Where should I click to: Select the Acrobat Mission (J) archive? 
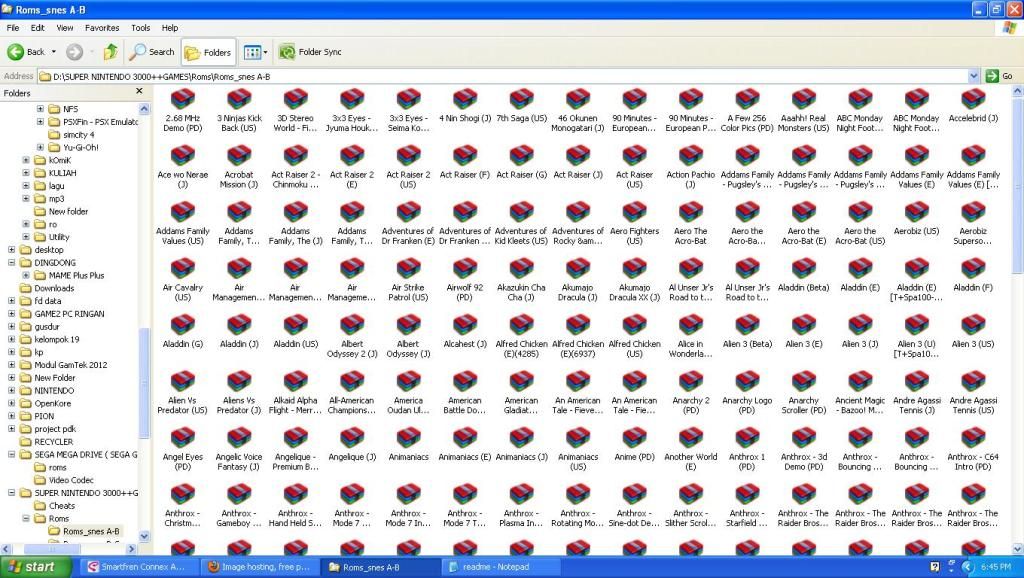[239, 167]
